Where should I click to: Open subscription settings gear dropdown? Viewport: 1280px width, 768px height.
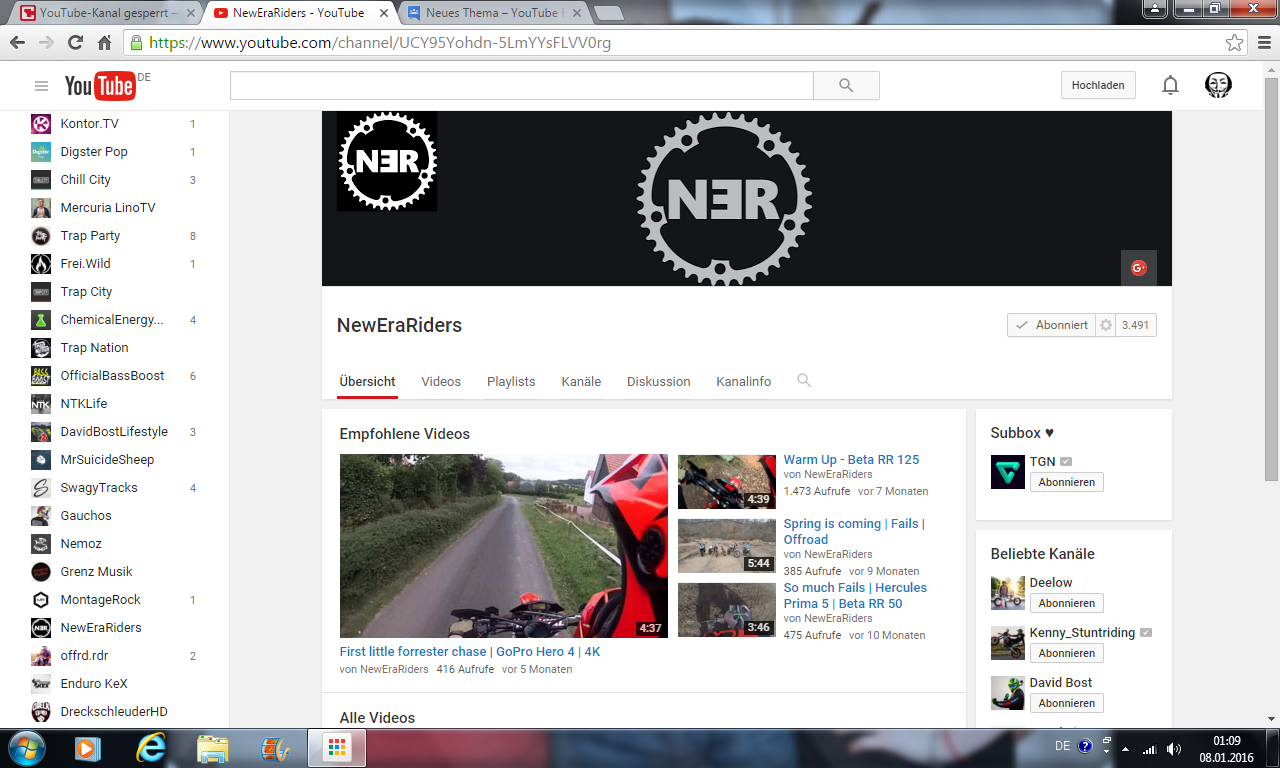pos(1106,325)
